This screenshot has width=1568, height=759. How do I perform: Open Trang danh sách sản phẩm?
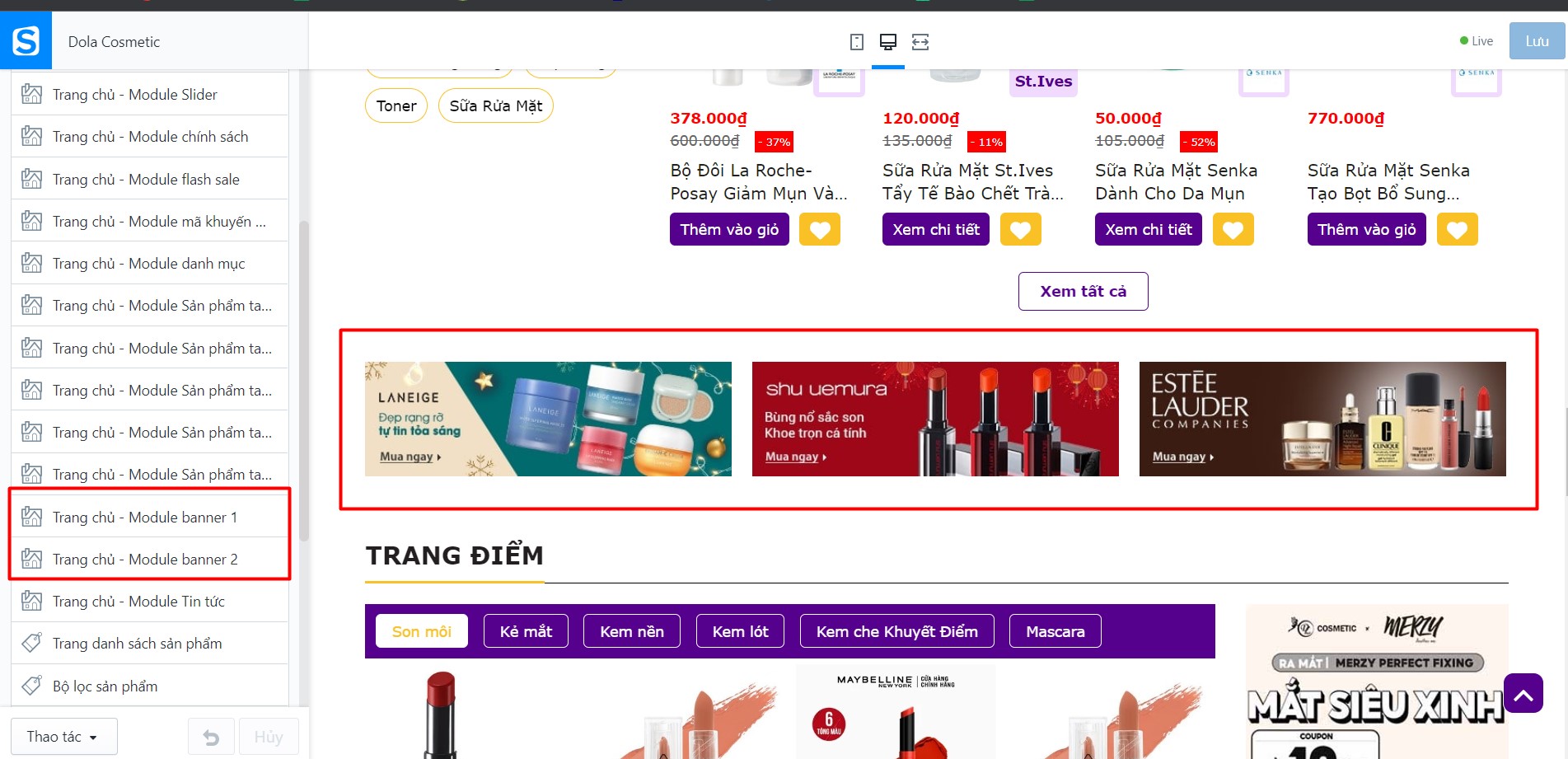[x=150, y=643]
